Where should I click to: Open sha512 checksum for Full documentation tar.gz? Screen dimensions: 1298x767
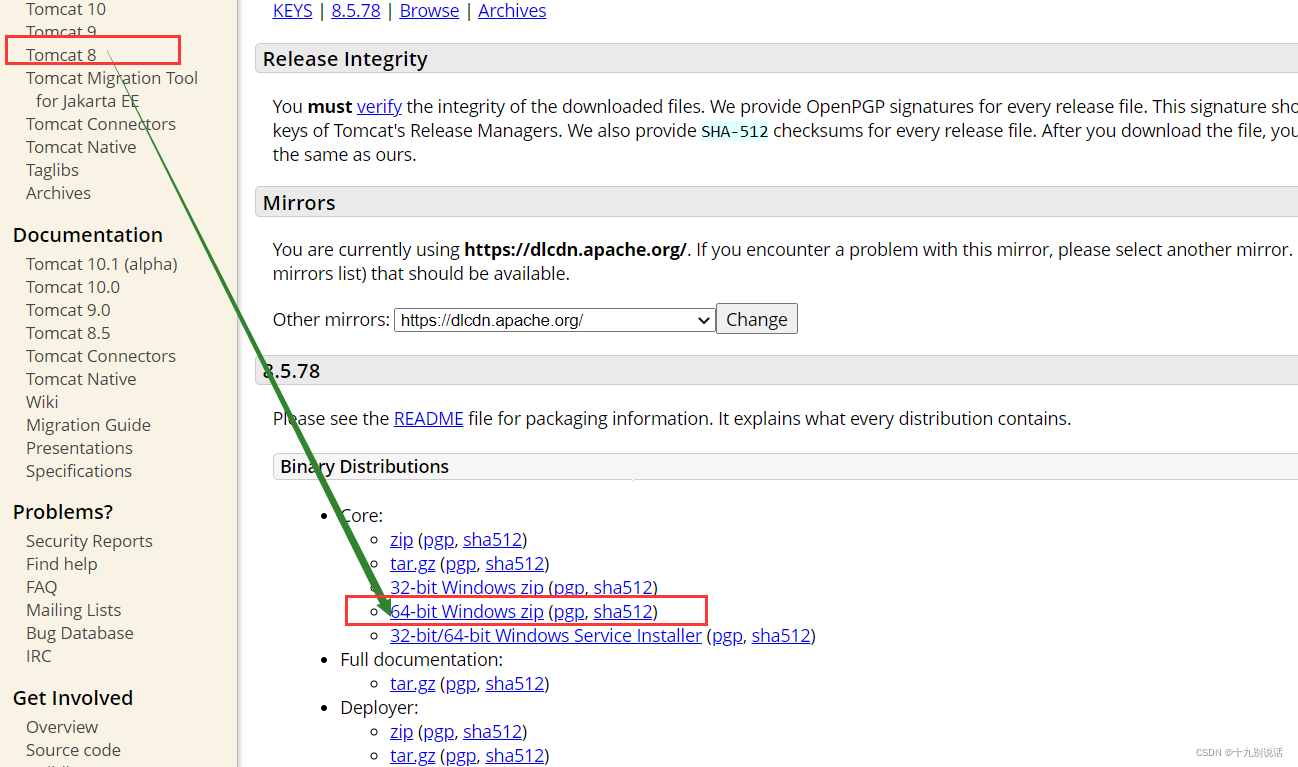[x=514, y=684]
